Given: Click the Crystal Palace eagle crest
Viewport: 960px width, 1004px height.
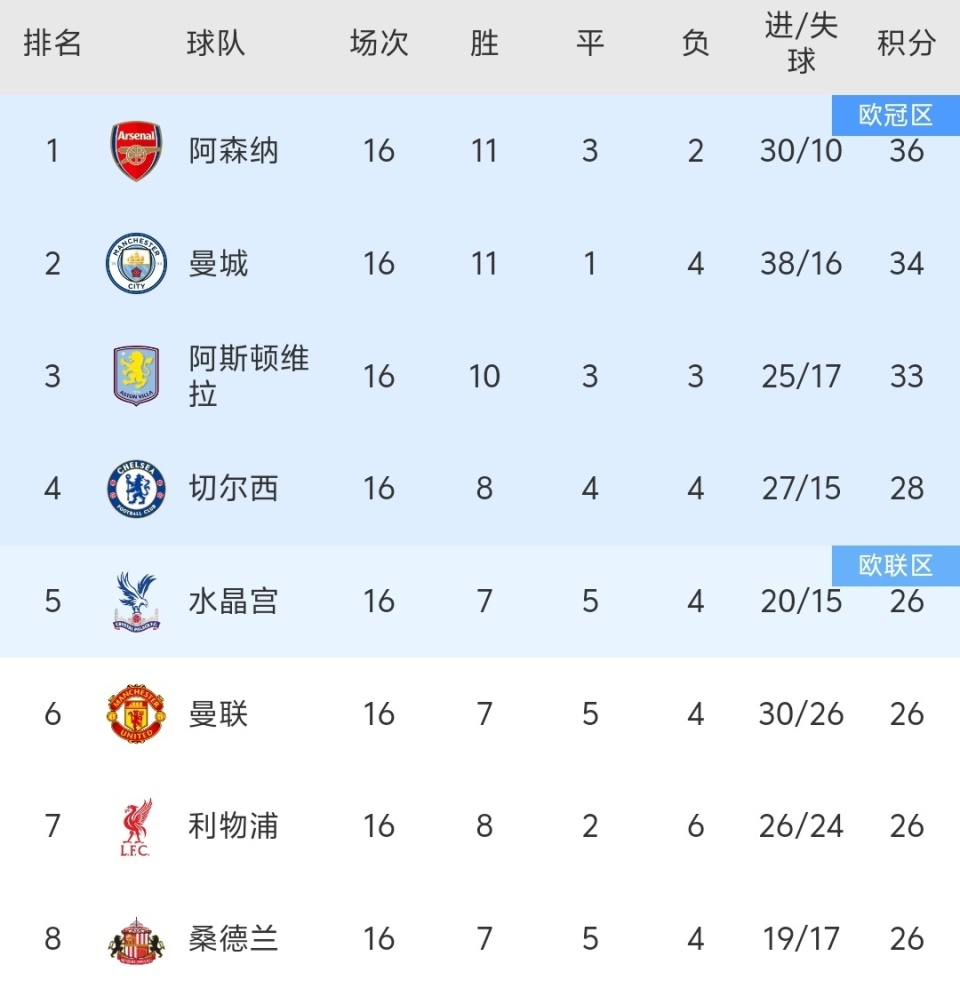Looking at the screenshot, I should click(136, 601).
